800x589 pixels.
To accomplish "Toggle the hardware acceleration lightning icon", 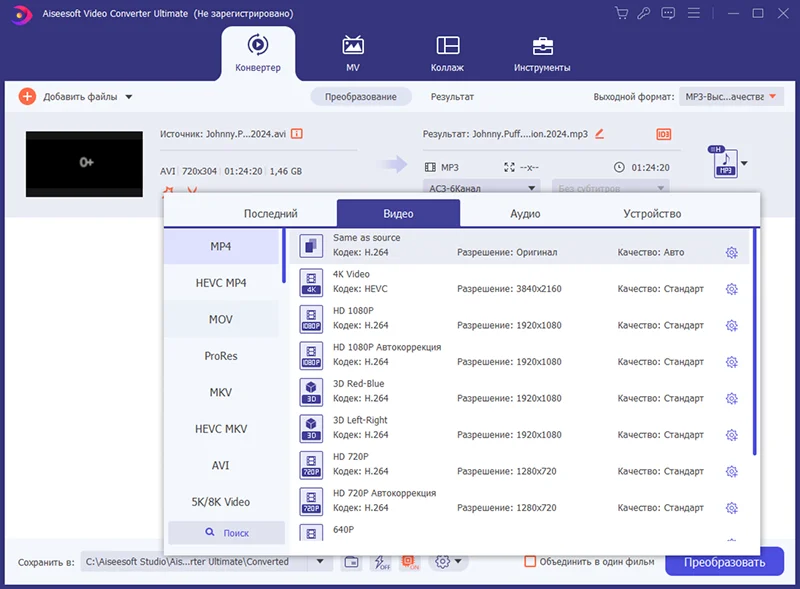I will pyautogui.click(x=382, y=562).
